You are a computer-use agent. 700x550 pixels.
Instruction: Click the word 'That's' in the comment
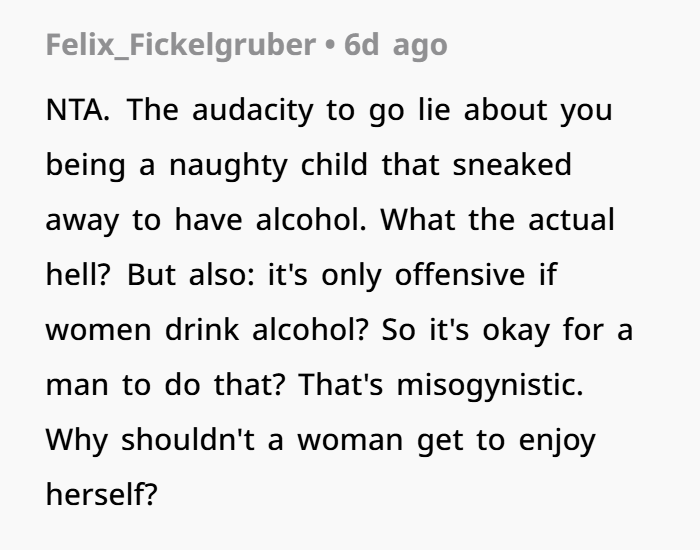pos(341,384)
